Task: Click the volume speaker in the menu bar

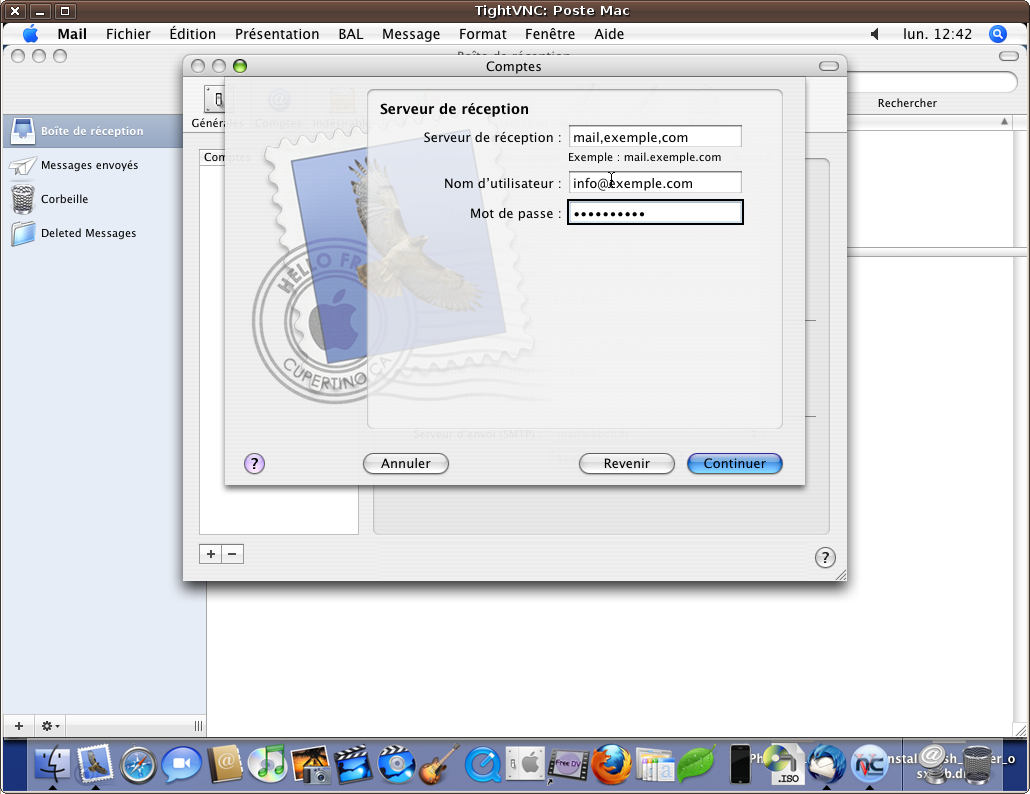Action: tap(874, 34)
